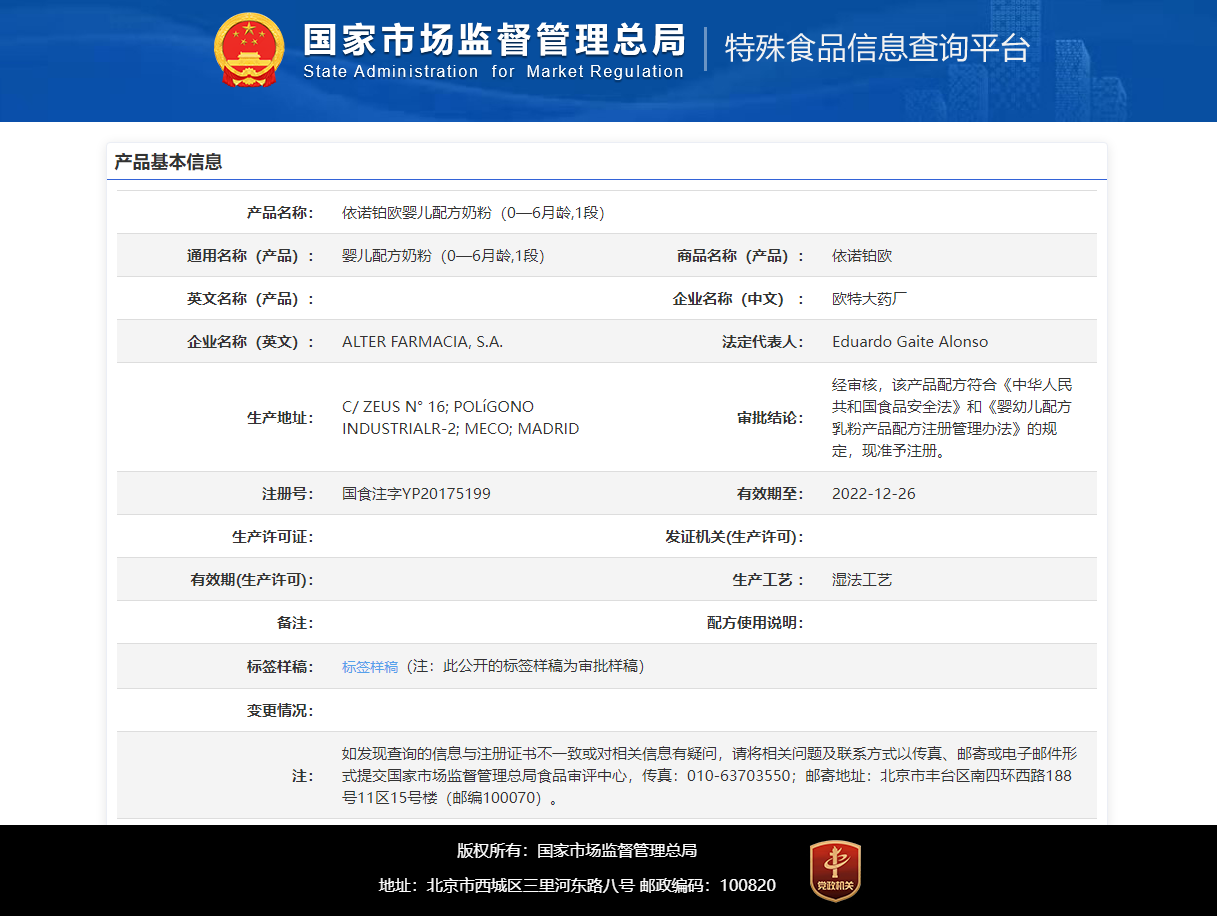This screenshot has height=916, width=1217.
Task: Click the 生产工艺 label
Action: click(768, 580)
